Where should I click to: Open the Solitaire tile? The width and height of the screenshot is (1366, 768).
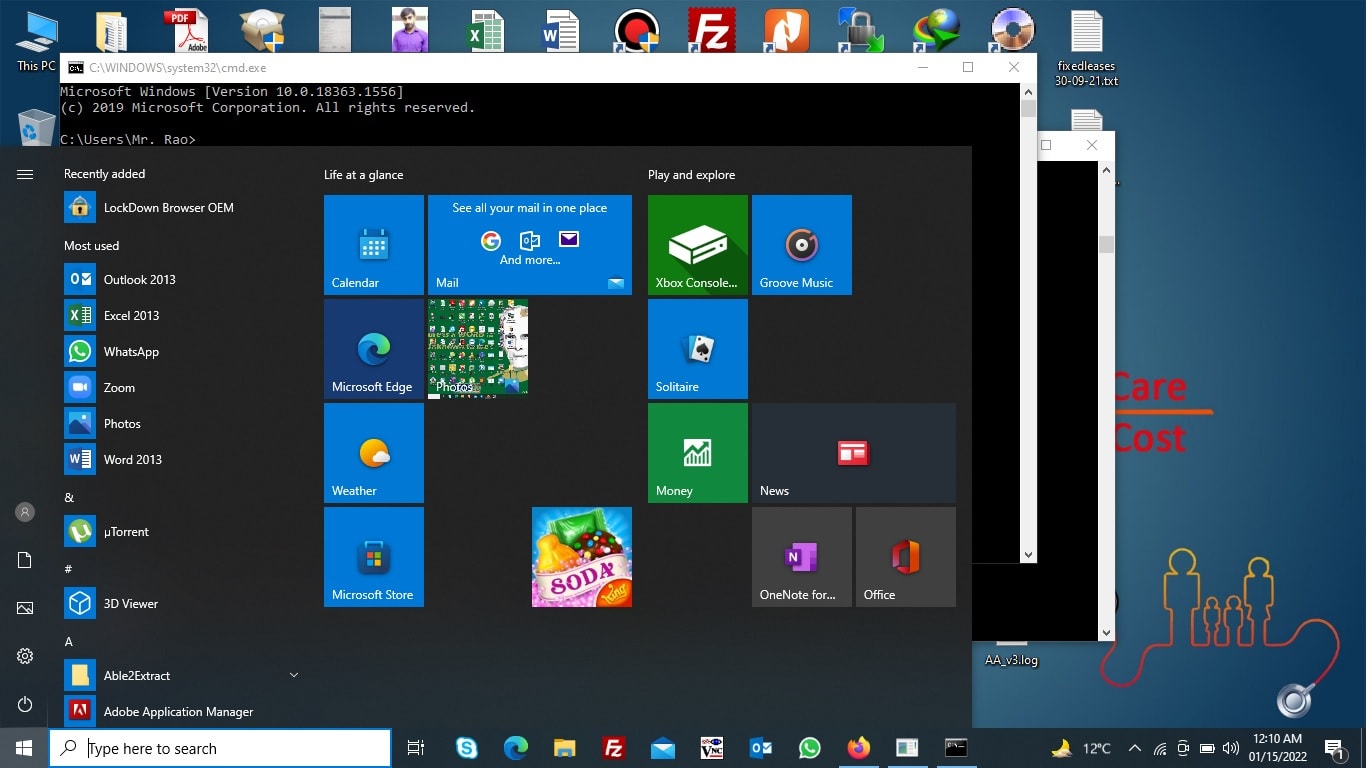[698, 349]
